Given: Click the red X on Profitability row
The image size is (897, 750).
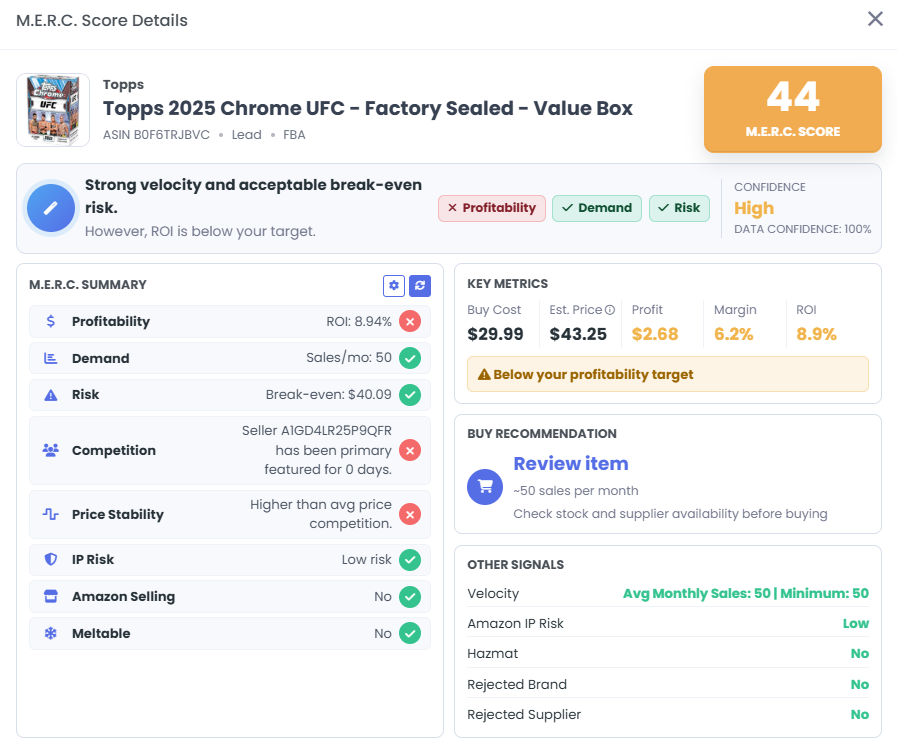Looking at the screenshot, I should click(x=410, y=322).
